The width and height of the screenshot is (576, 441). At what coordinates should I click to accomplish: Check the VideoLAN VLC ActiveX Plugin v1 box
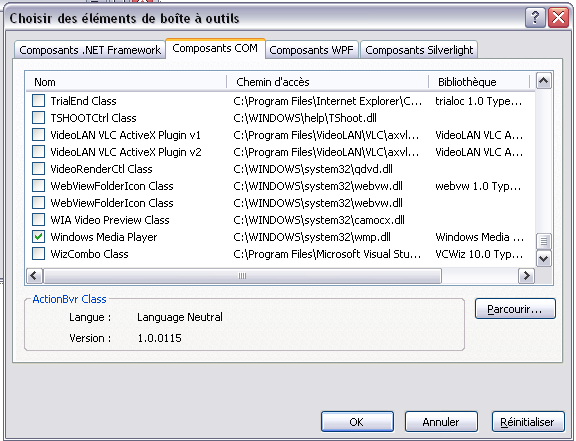tap(39, 135)
